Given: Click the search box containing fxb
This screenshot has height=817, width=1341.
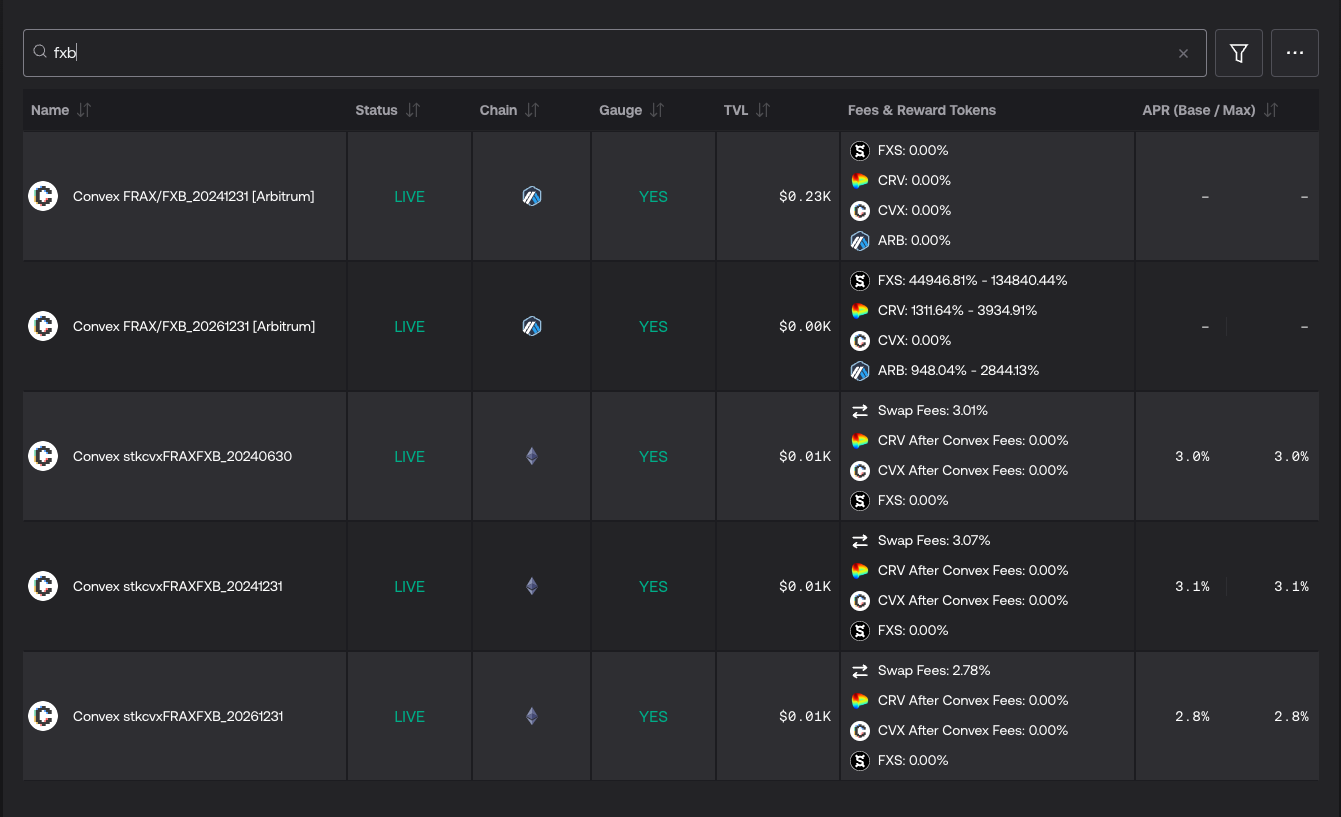Looking at the screenshot, I should click(600, 53).
